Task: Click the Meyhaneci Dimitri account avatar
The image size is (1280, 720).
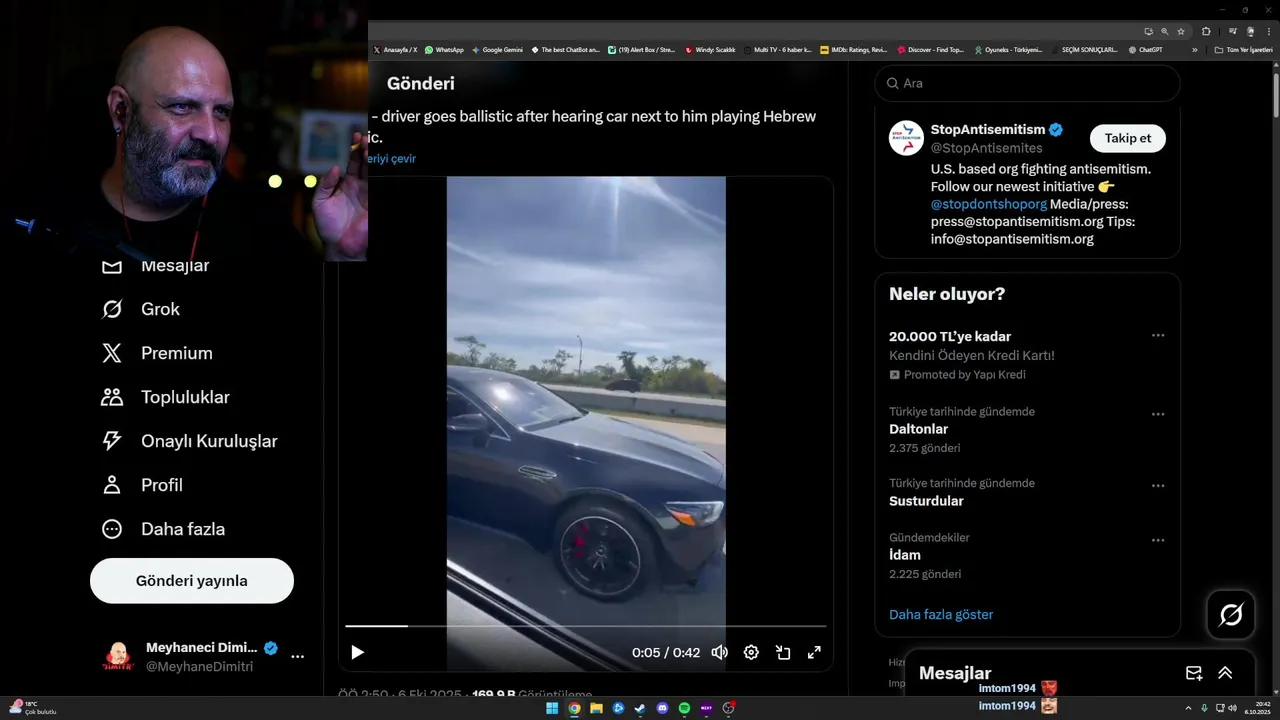Action: click(x=118, y=657)
